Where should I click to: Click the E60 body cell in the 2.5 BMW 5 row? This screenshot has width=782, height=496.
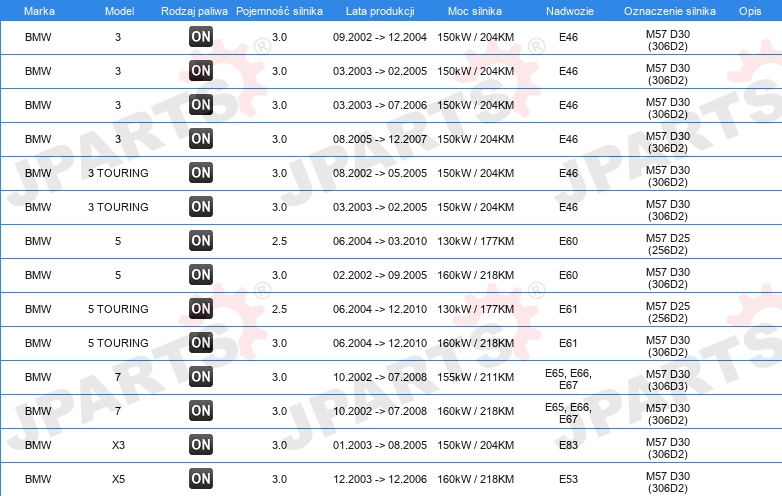tap(568, 241)
